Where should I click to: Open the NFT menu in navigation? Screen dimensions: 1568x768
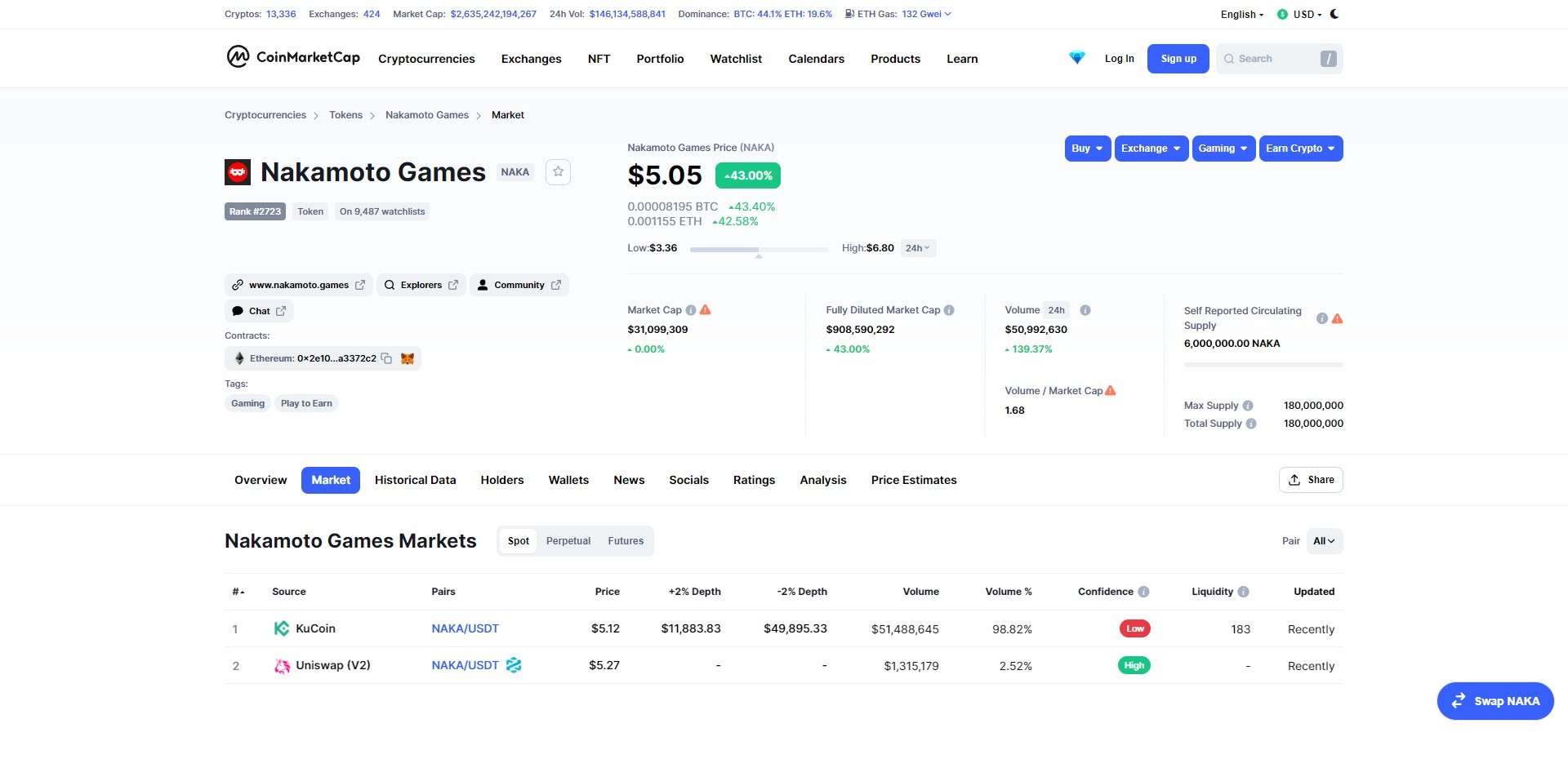[x=599, y=58]
